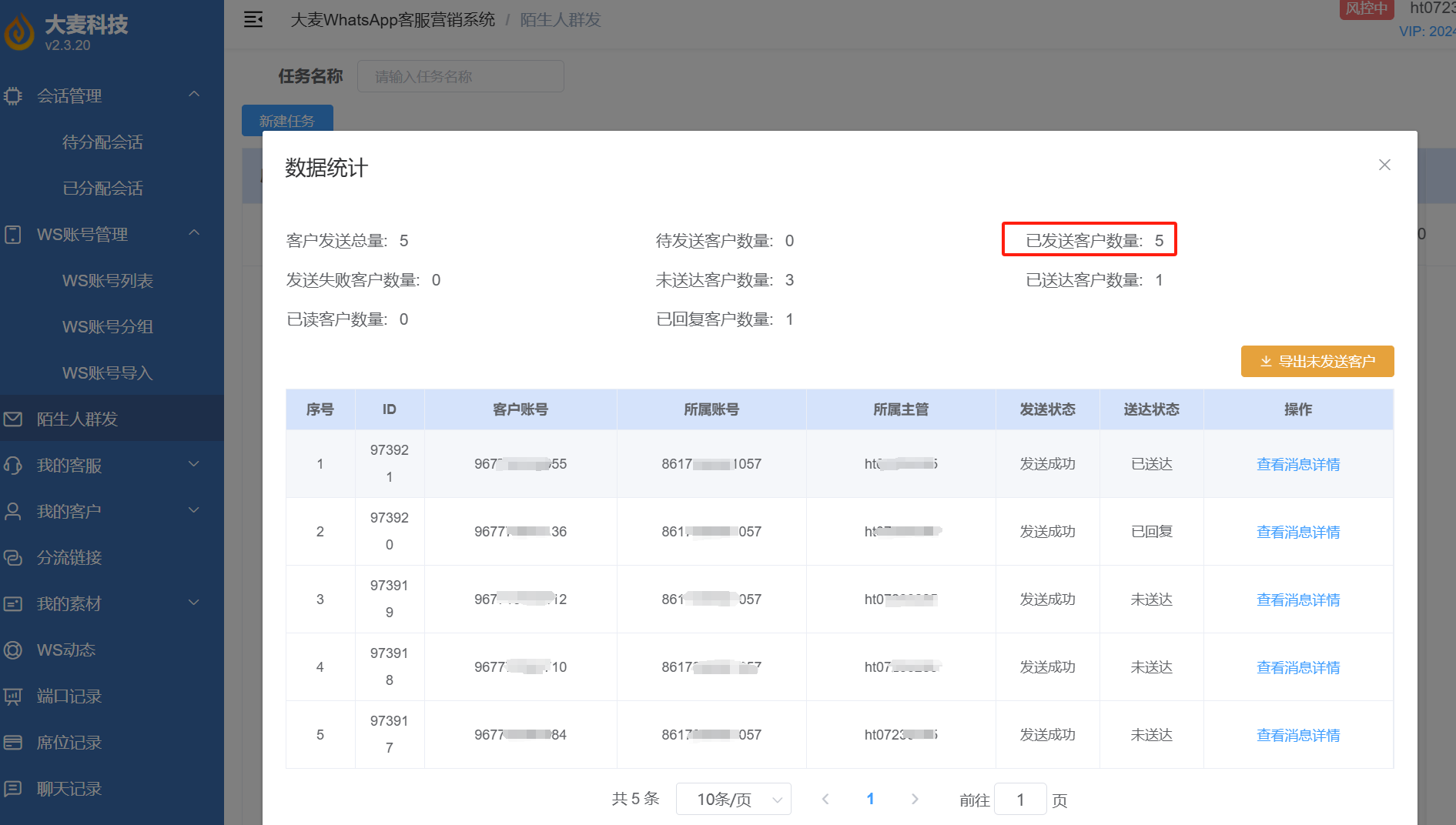This screenshot has width=1456, height=825.
Task: Click the 任务名称 search input
Action: click(460, 76)
